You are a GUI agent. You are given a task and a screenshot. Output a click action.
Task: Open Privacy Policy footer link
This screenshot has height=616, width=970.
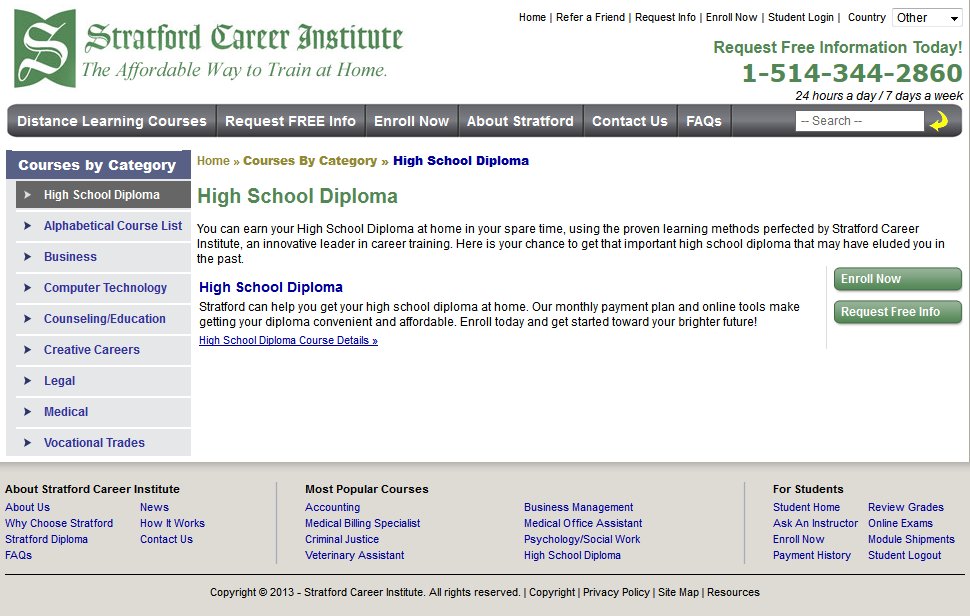(616, 592)
